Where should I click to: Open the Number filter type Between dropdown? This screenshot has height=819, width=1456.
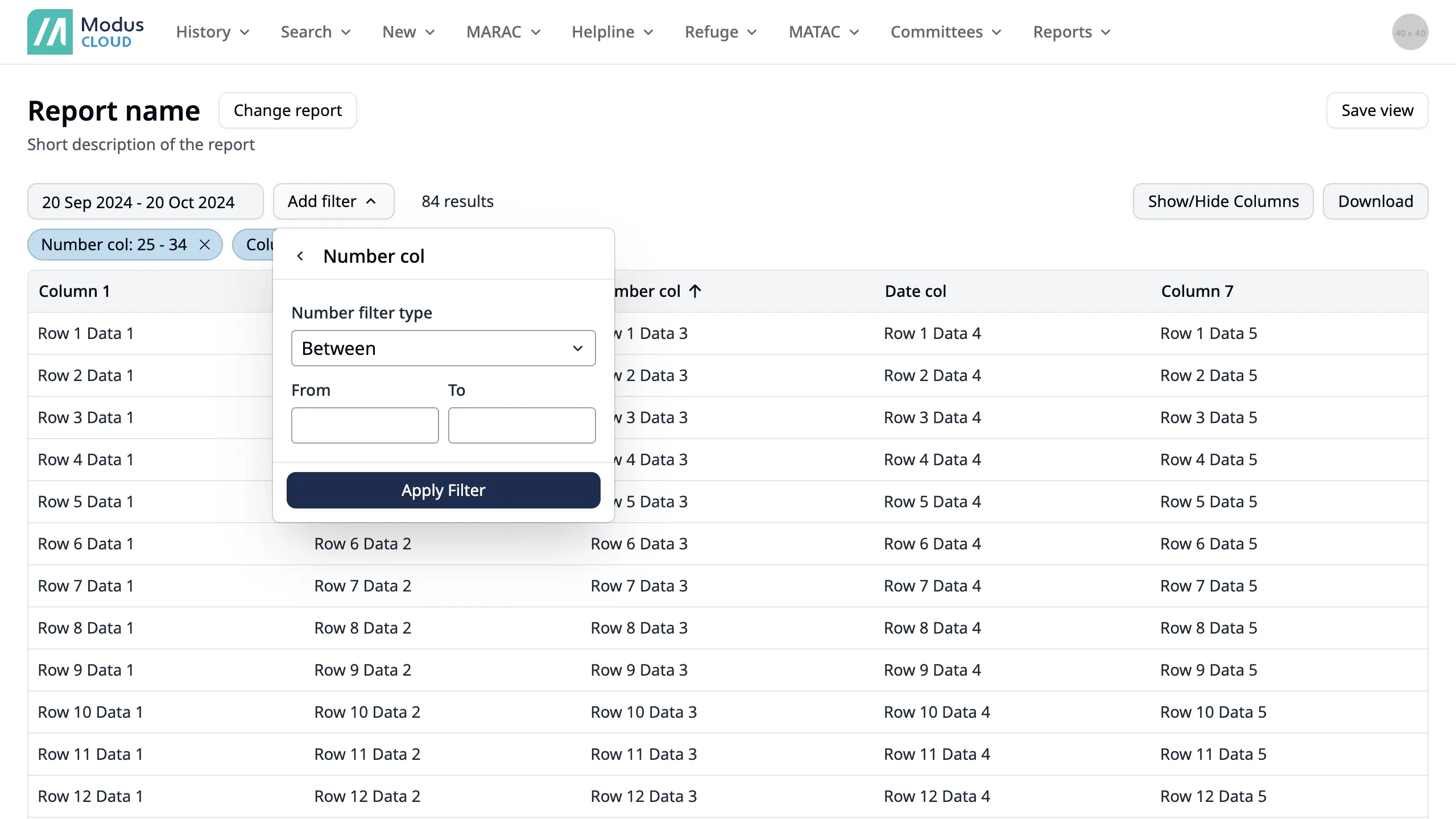tap(443, 348)
